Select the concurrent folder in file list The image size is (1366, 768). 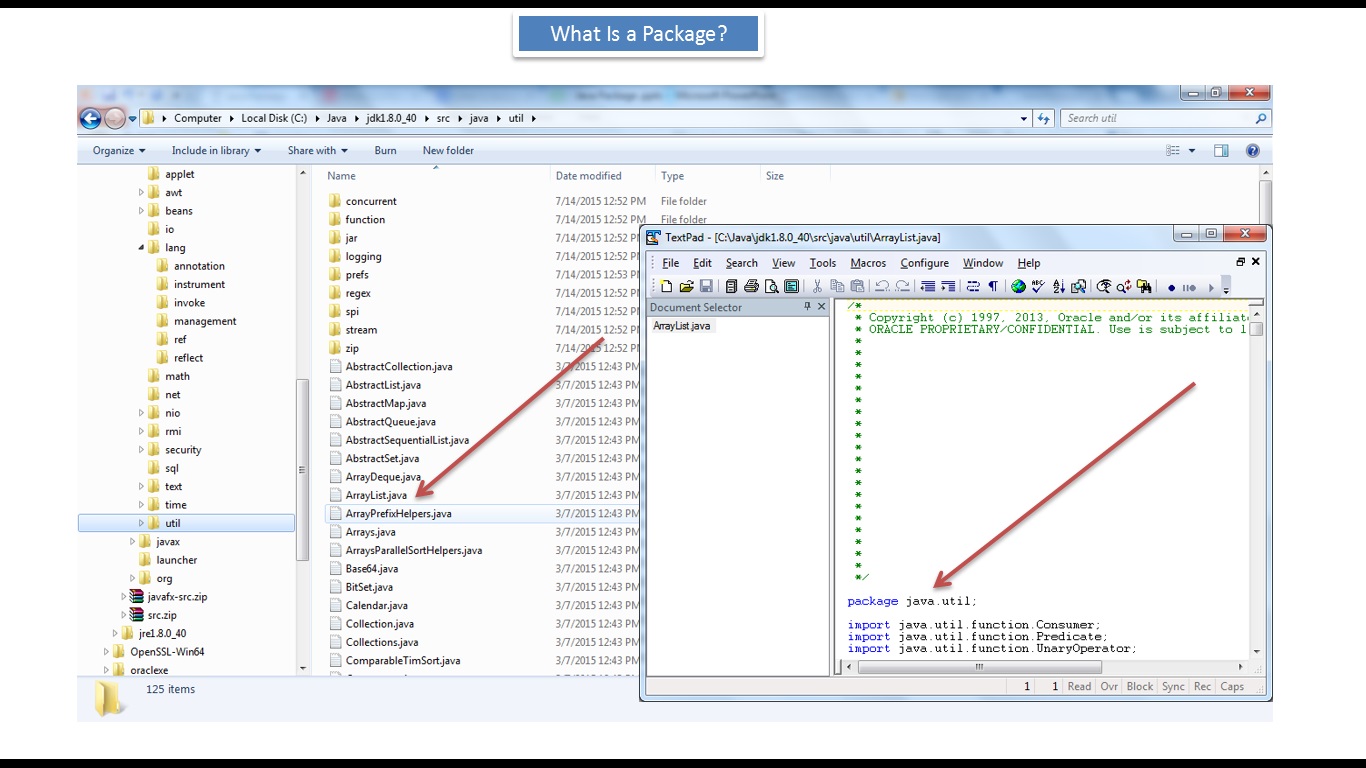tap(371, 201)
